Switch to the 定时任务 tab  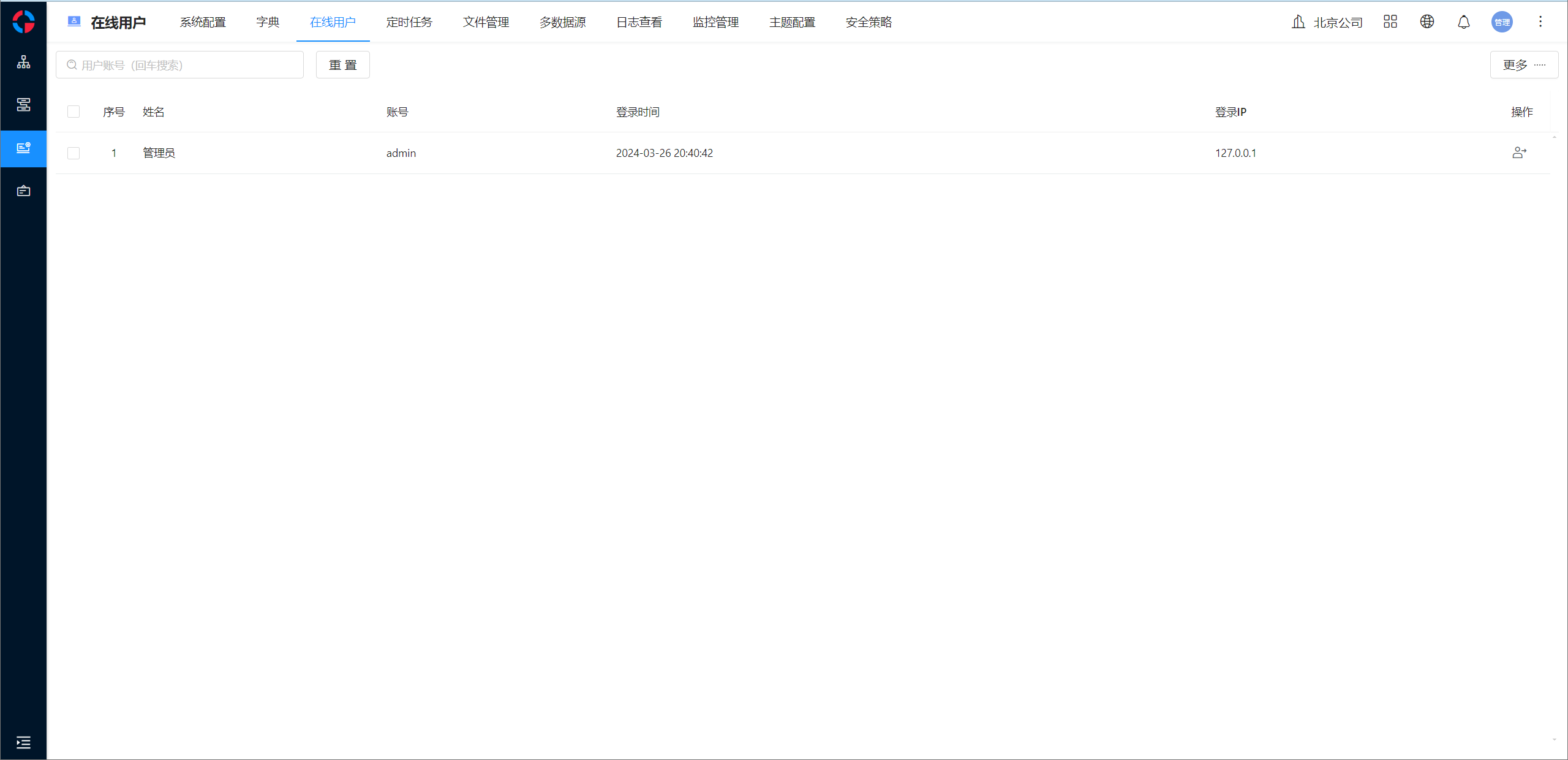point(409,22)
